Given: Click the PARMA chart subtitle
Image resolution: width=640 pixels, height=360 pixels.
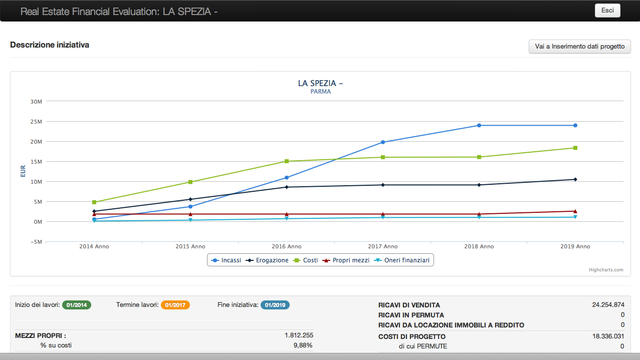Looking at the screenshot, I should (320, 92).
